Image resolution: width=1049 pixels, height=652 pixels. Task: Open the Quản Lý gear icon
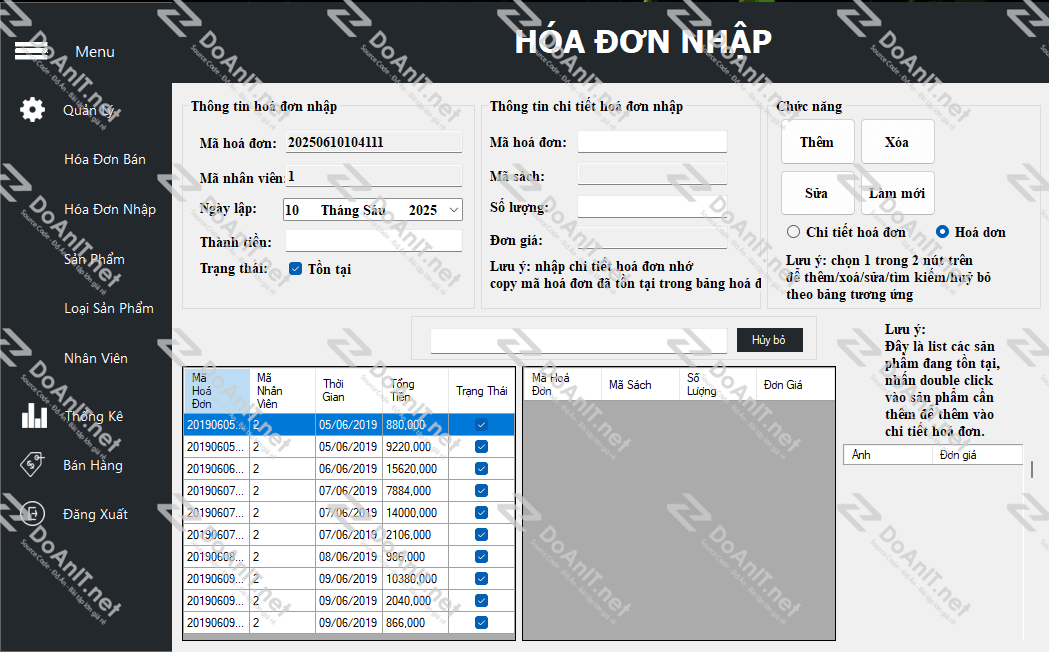(33, 110)
